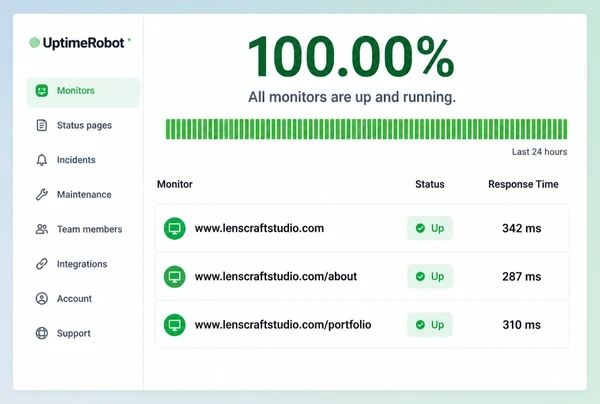This screenshot has width=600, height=404.
Task: Click the 342 ms response time
Action: coord(522,228)
